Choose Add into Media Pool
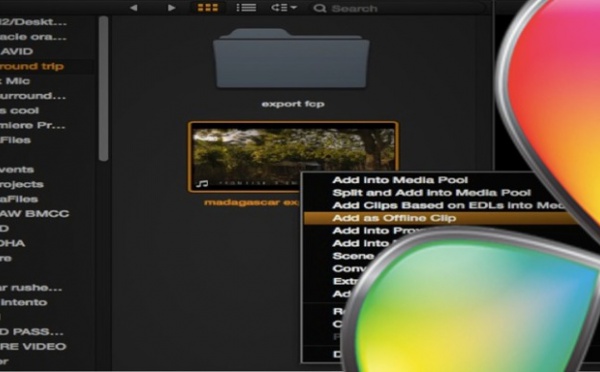The image size is (600, 372). click(x=400, y=180)
